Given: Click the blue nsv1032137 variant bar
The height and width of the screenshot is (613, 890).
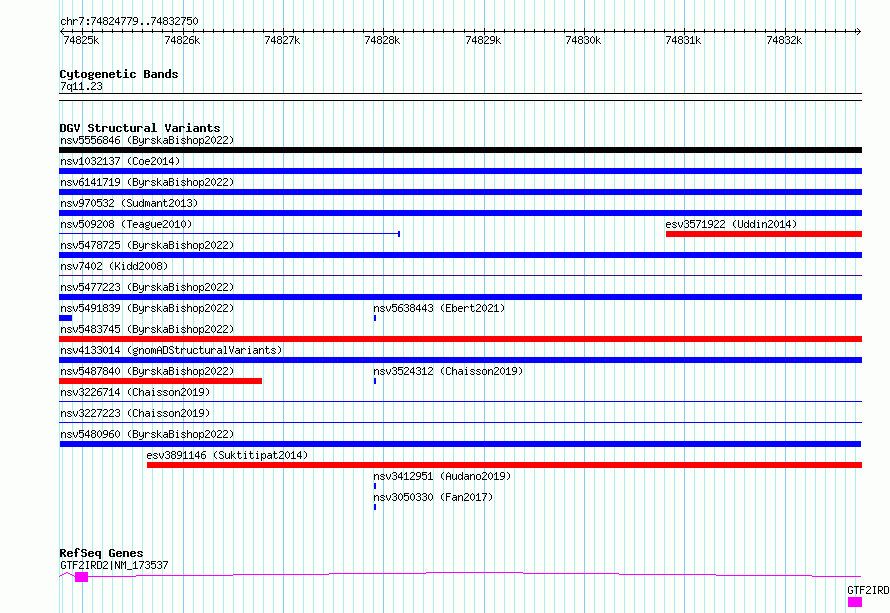Looking at the screenshot, I should pos(460,171).
